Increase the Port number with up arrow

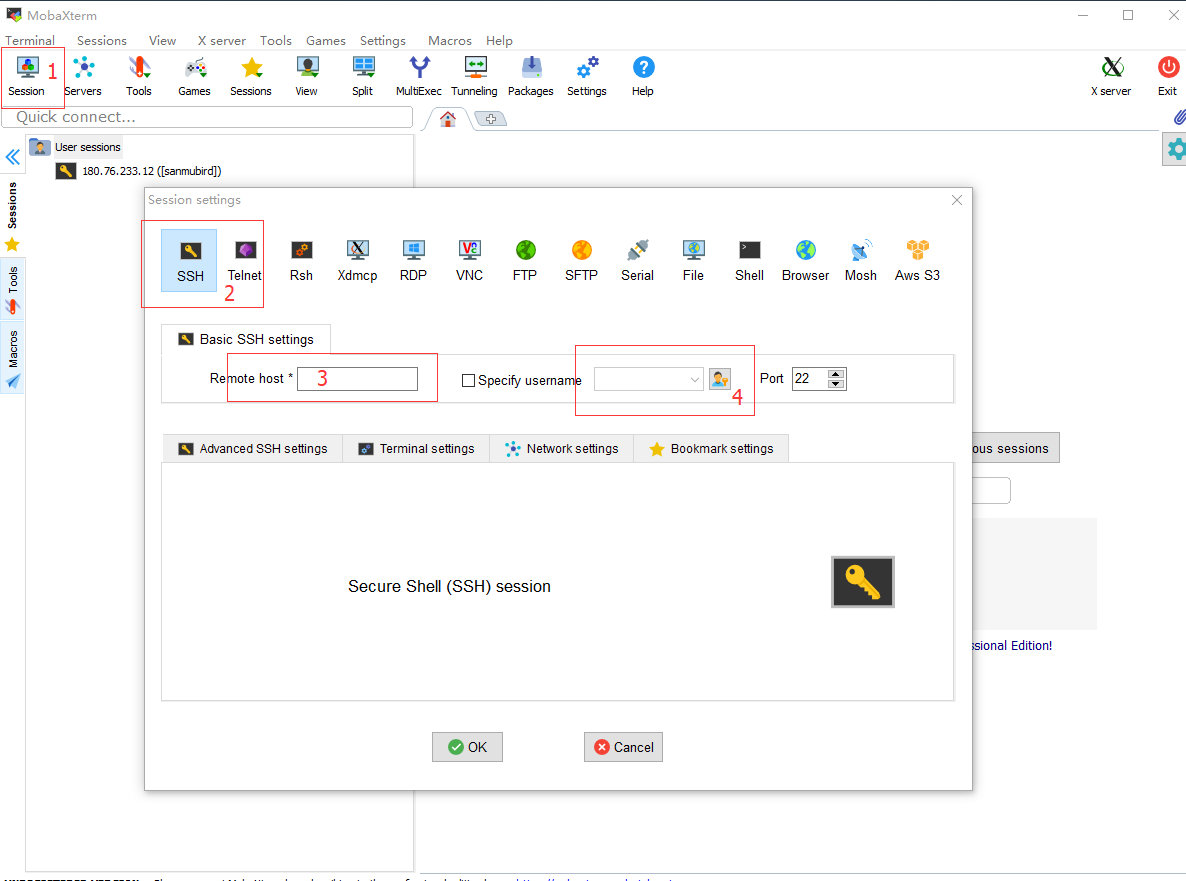click(x=836, y=374)
